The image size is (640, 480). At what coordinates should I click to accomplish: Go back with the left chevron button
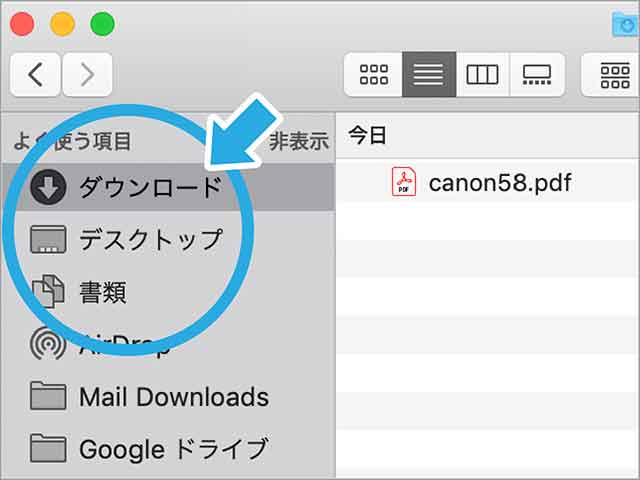click(36, 75)
